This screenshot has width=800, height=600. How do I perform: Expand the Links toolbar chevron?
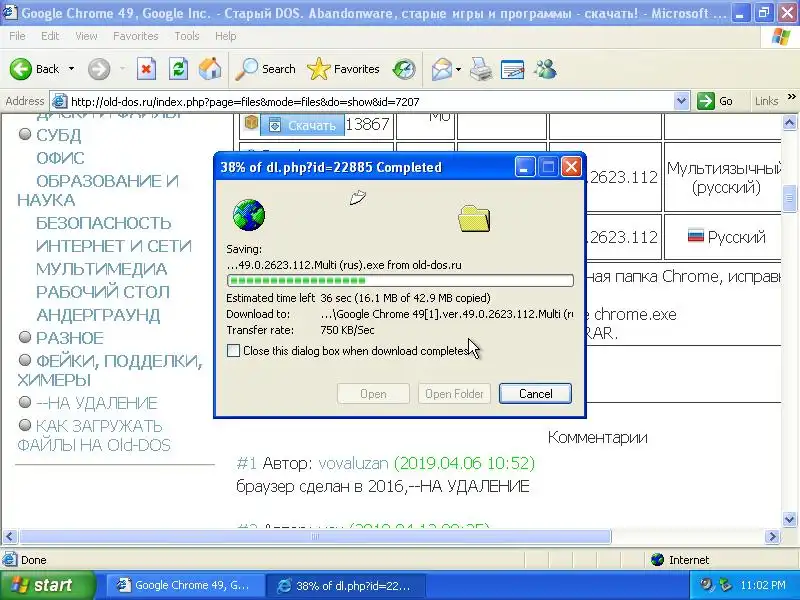[x=791, y=97]
